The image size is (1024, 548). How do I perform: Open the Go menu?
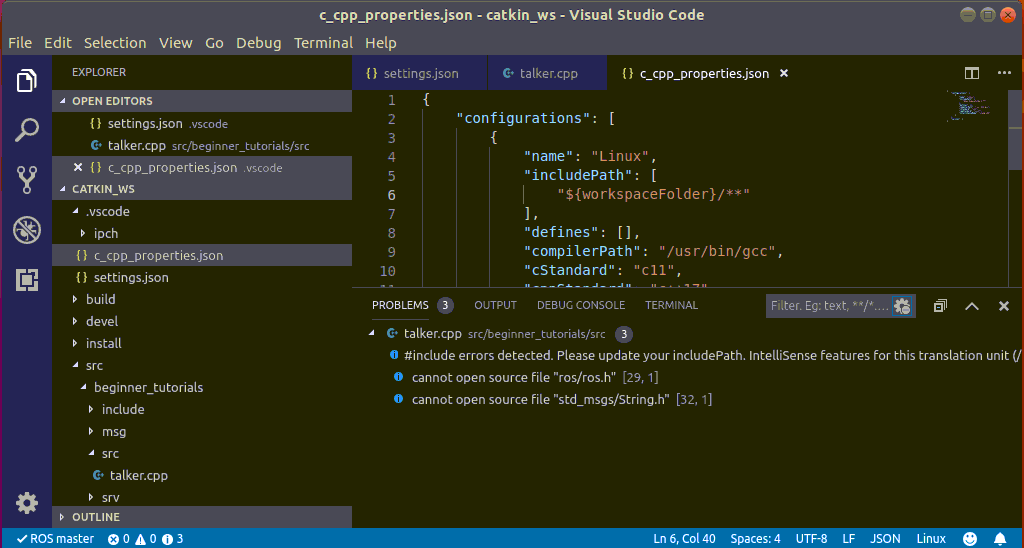[214, 43]
